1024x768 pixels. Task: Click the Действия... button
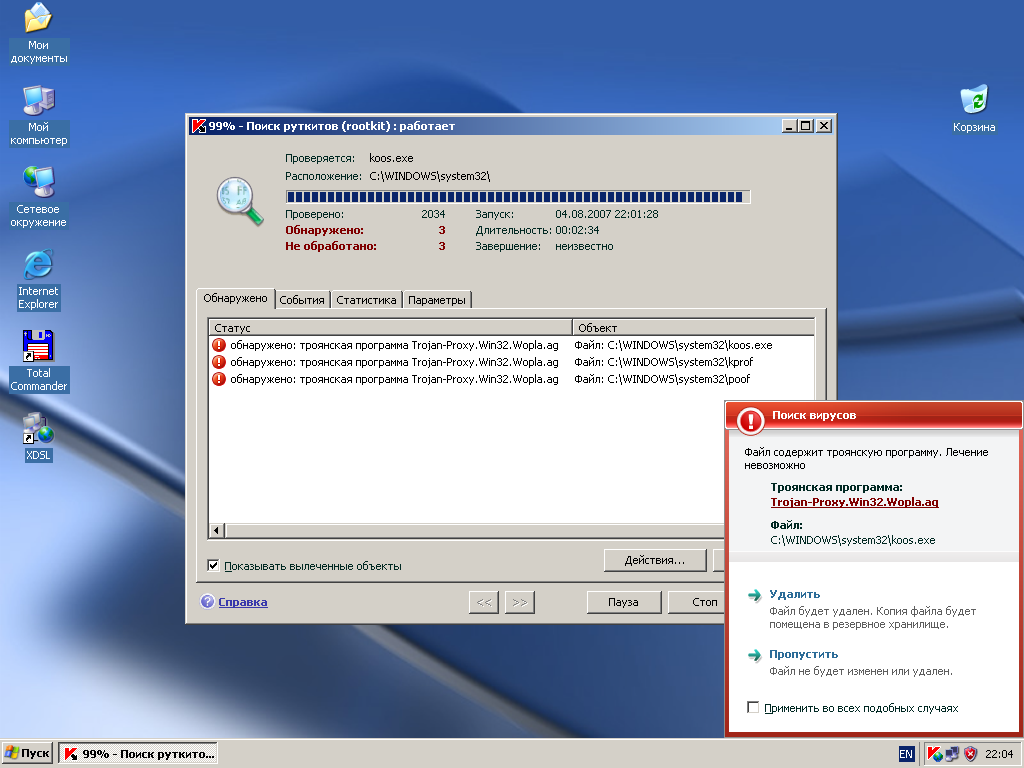pos(655,560)
